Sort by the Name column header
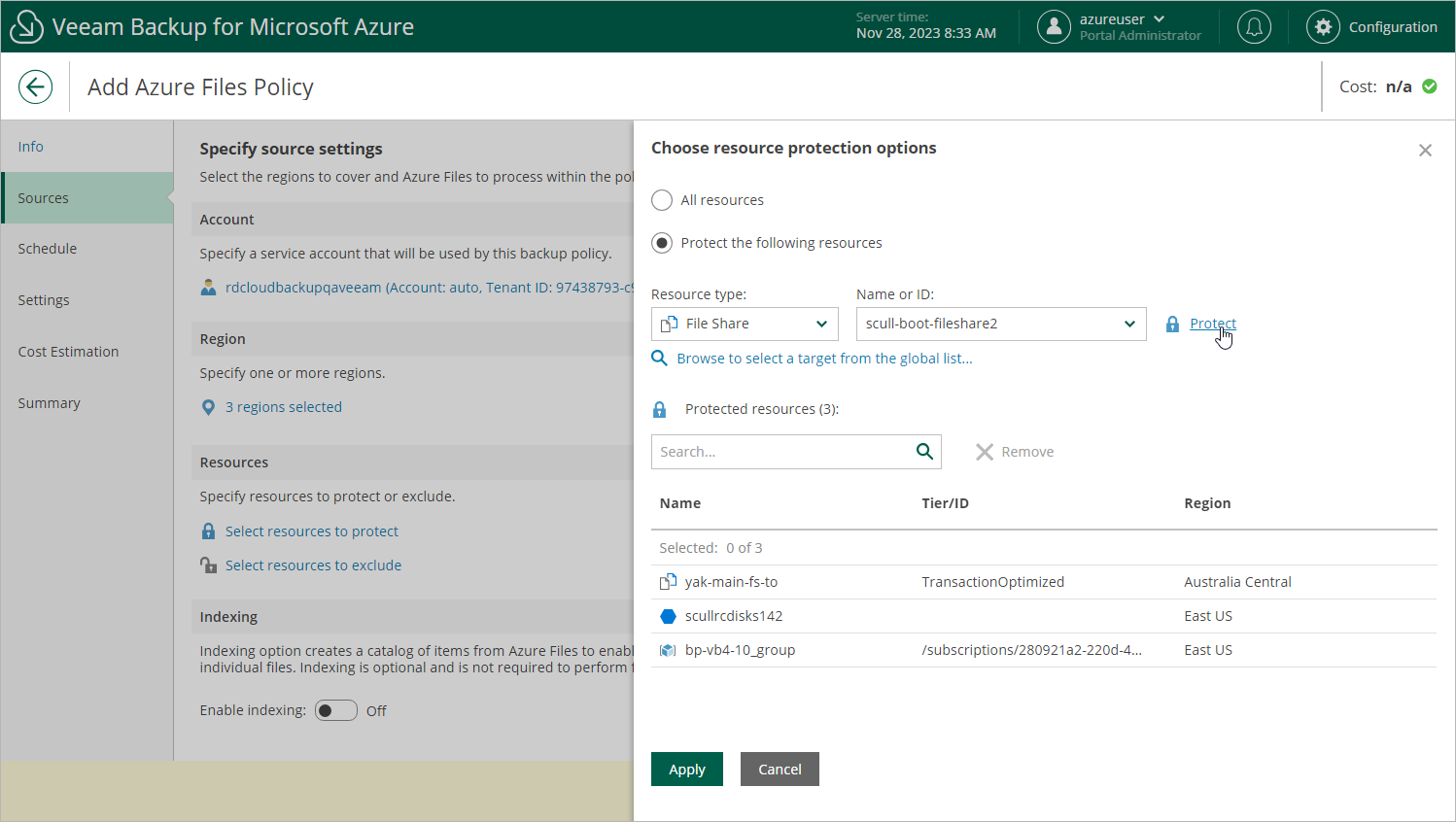 click(680, 503)
